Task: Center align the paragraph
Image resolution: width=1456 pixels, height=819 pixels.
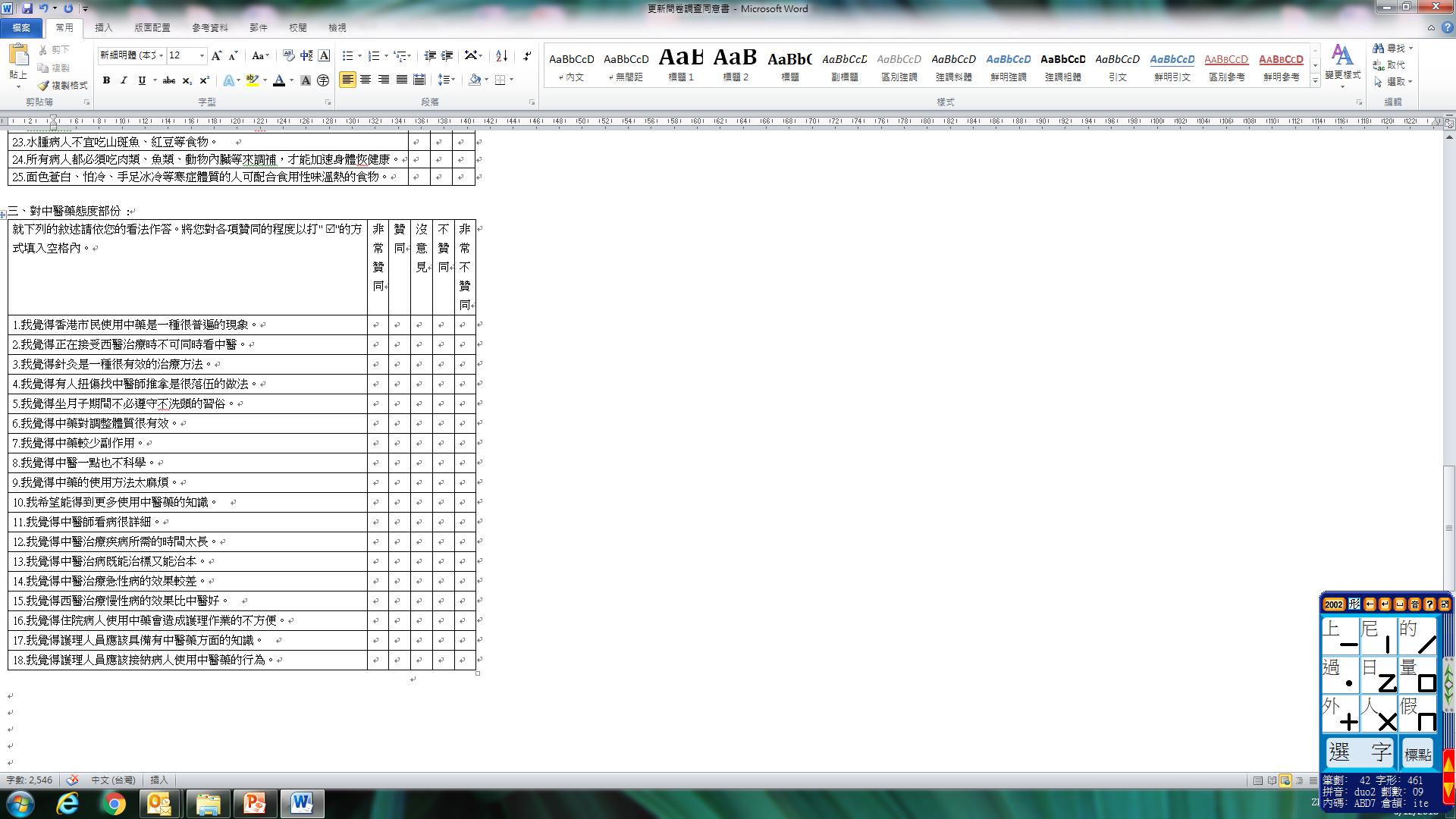Action: click(x=366, y=80)
